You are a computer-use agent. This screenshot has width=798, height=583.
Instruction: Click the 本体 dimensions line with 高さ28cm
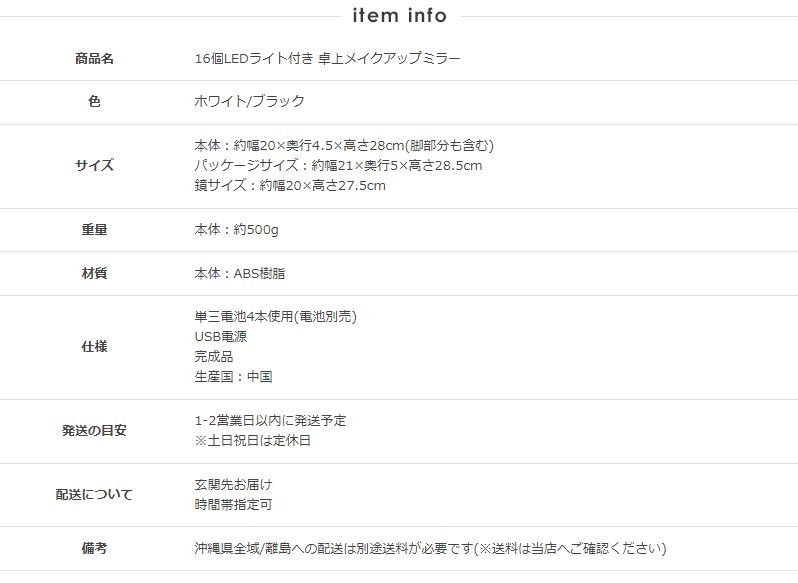[x=344, y=146]
